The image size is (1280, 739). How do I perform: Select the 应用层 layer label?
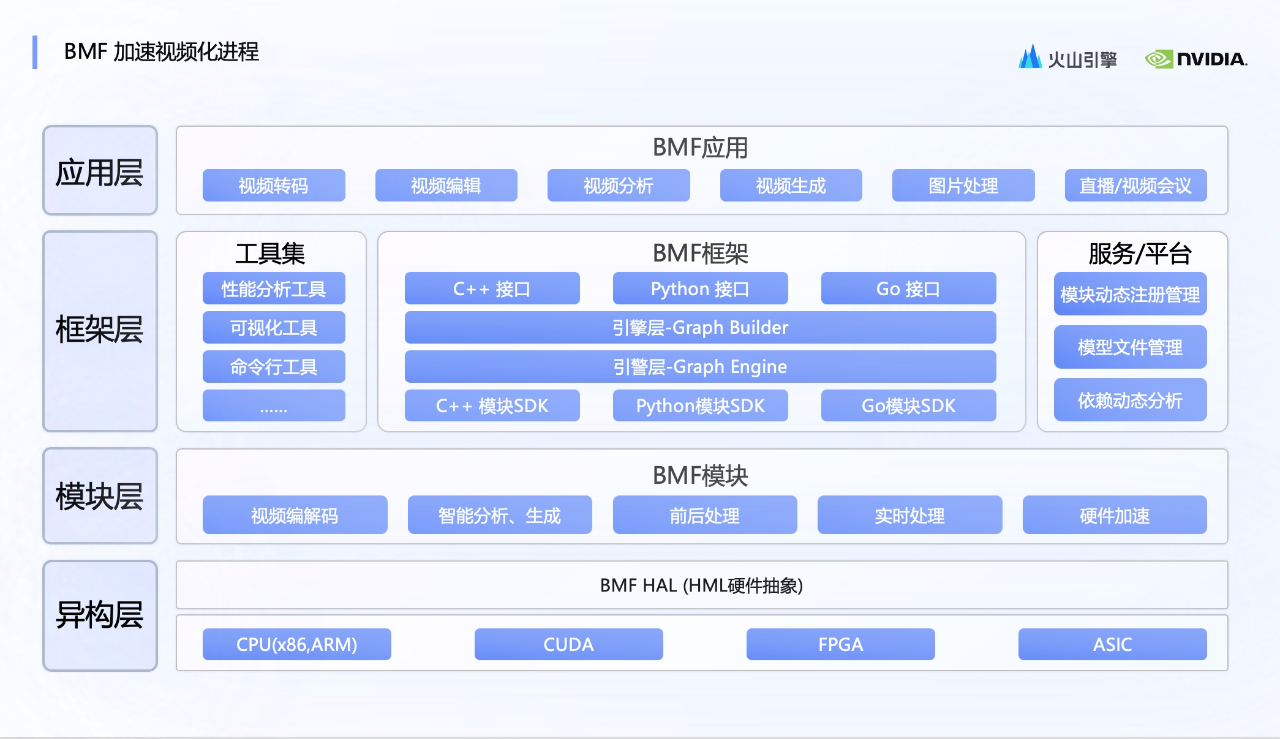100,171
